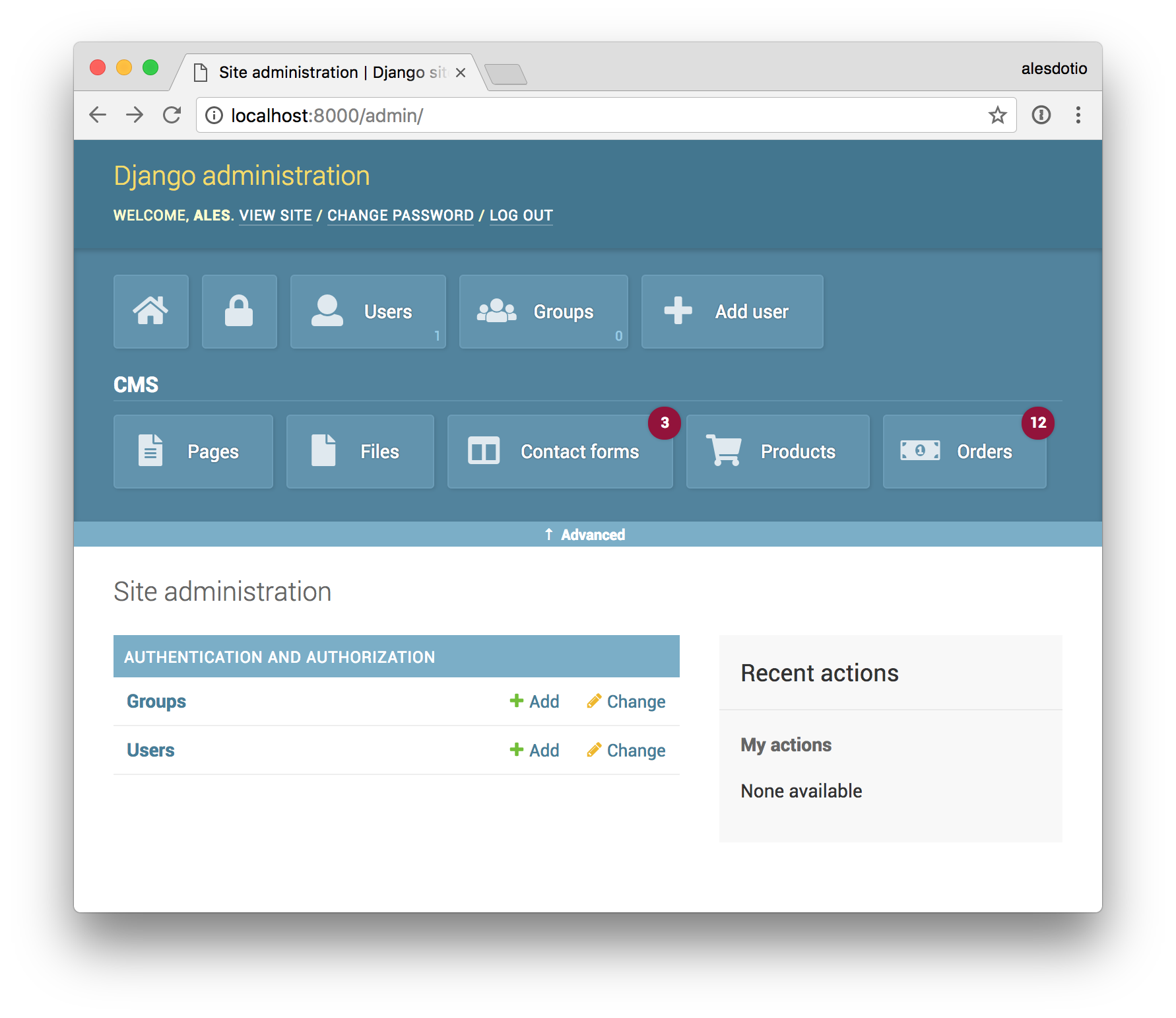Select the Site administration browser tab
1176x1018 pixels.
[317, 72]
